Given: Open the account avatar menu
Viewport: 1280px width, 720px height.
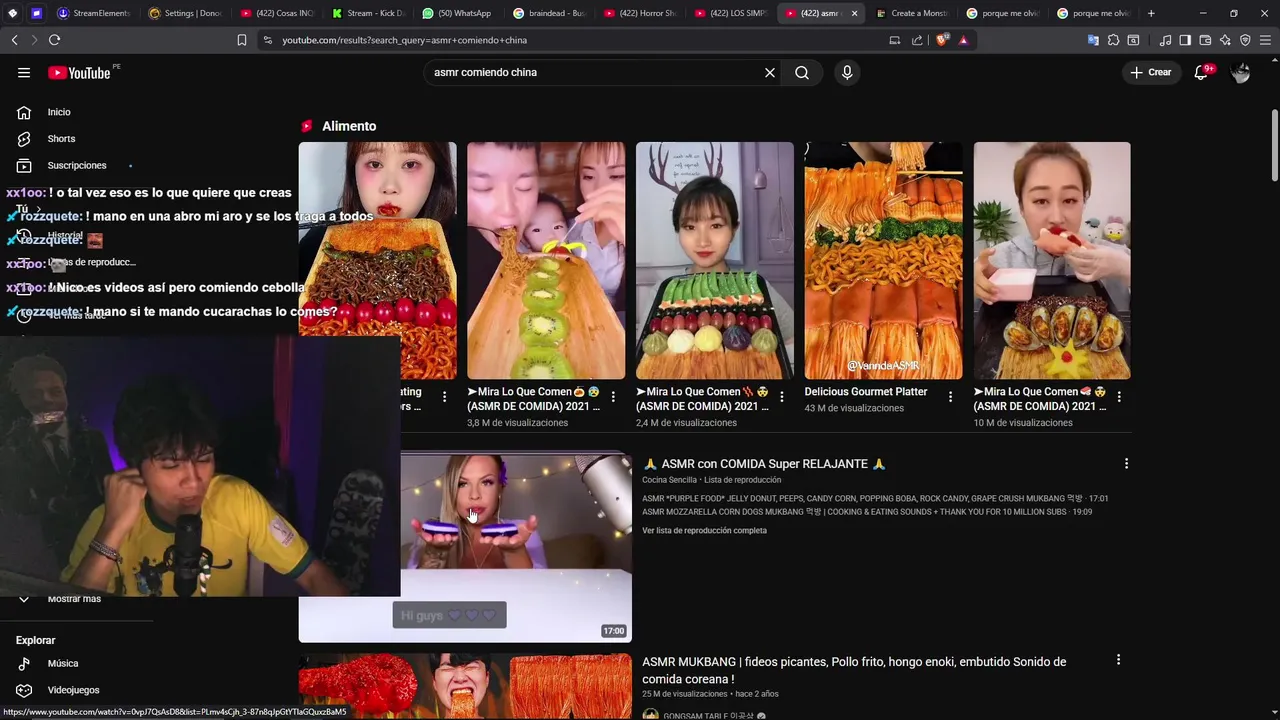Looking at the screenshot, I should click(1241, 72).
